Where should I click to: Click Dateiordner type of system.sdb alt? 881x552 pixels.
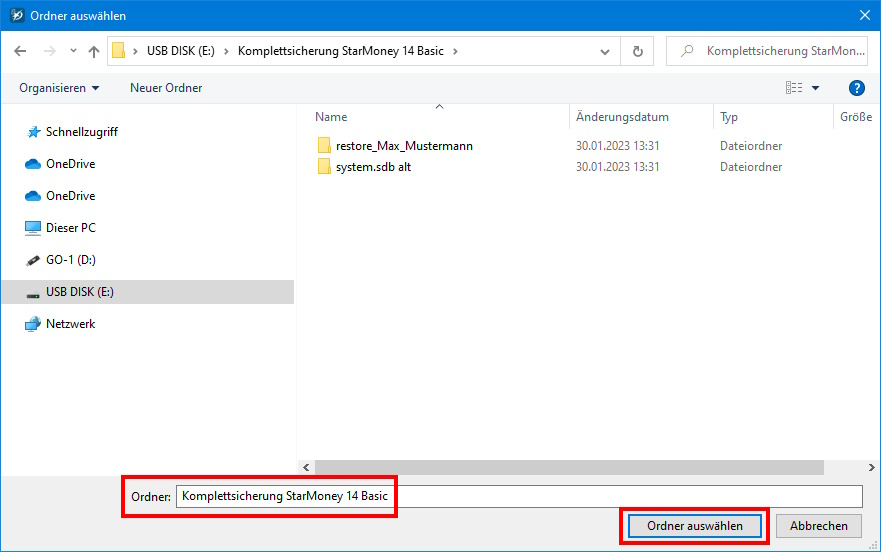(x=751, y=167)
